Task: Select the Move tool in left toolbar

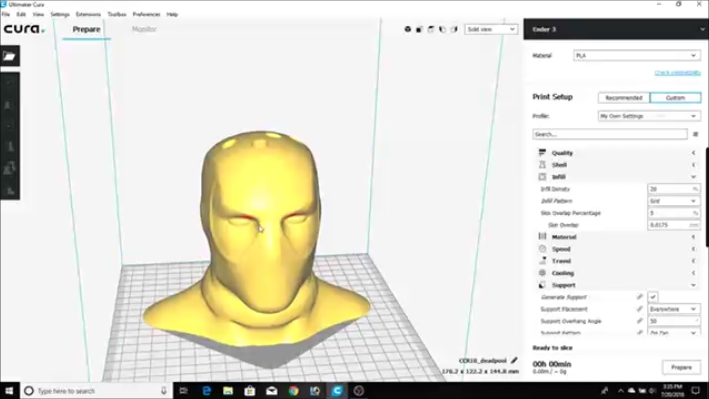Action: [x=9, y=83]
